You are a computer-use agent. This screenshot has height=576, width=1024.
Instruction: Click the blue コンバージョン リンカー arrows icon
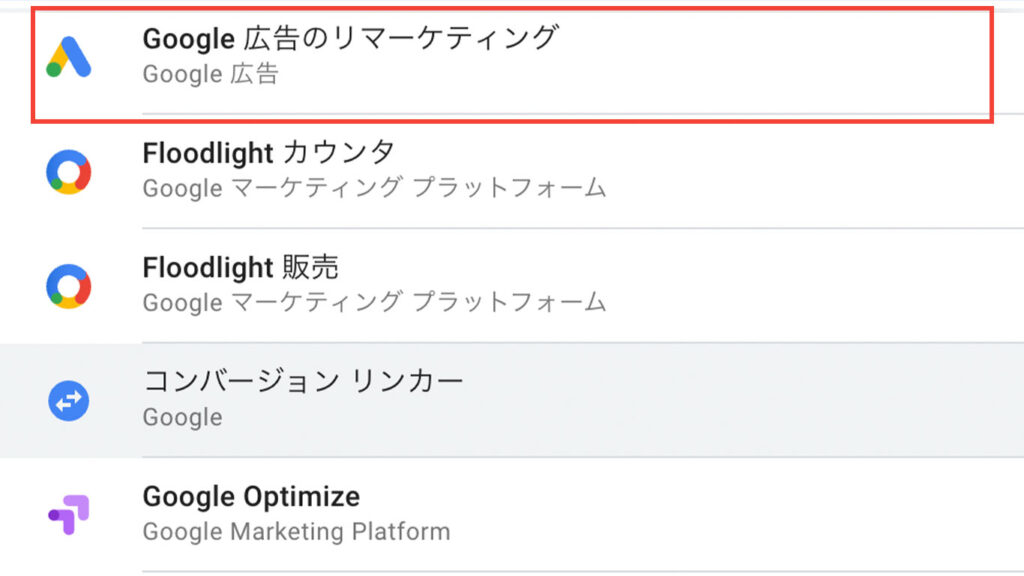click(x=69, y=401)
